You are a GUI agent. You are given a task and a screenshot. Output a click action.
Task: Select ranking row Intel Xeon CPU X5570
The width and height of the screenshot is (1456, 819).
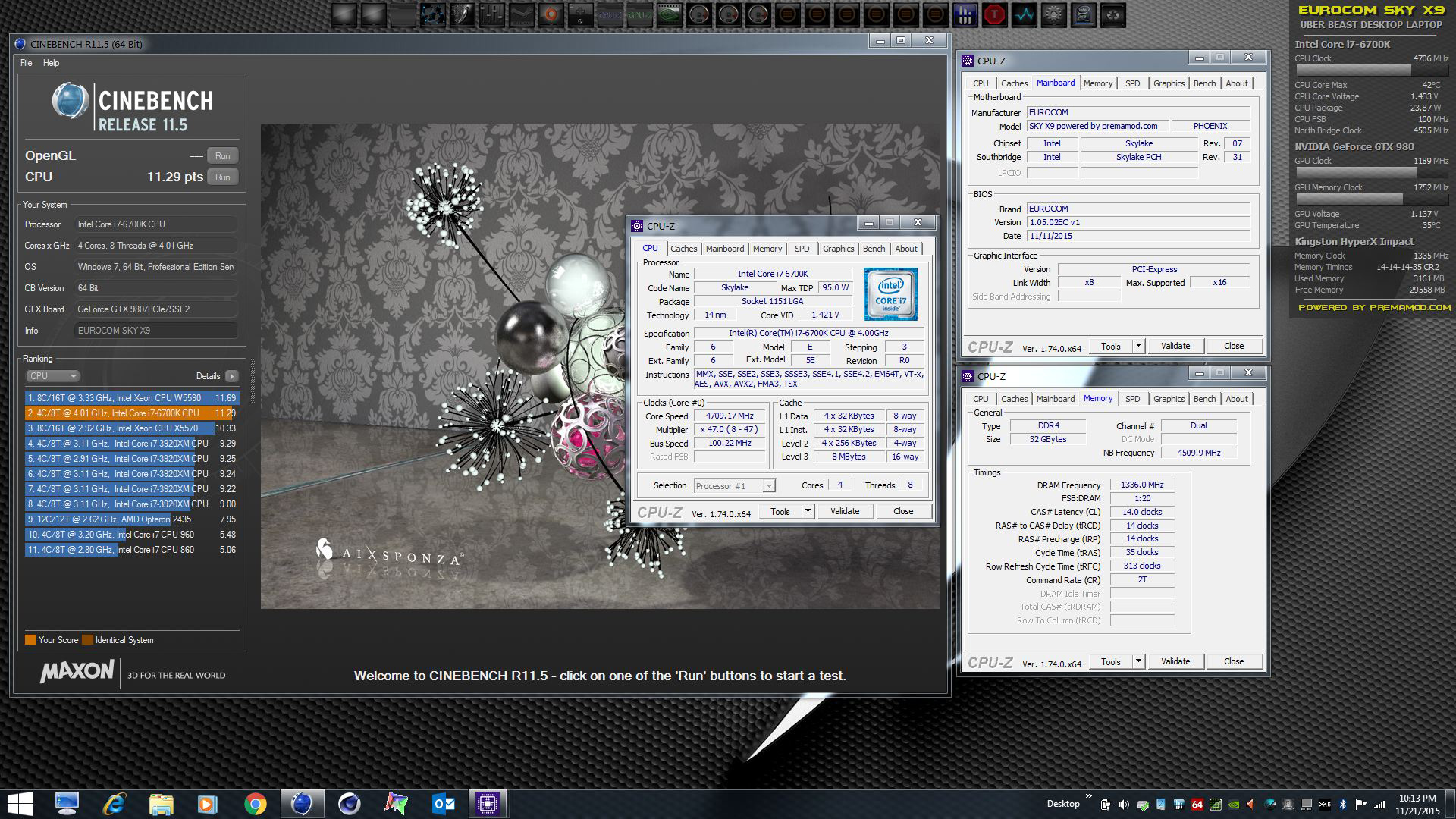coord(132,428)
